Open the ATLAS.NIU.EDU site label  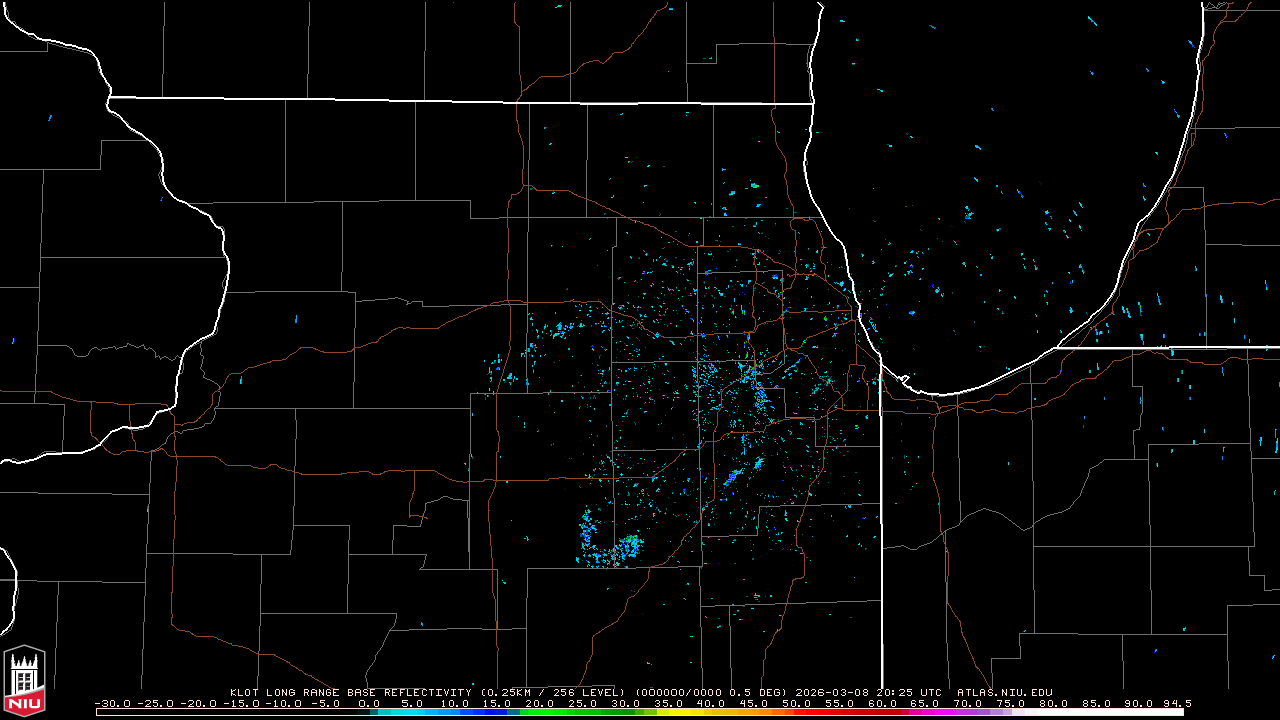[x=1005, y=692]
